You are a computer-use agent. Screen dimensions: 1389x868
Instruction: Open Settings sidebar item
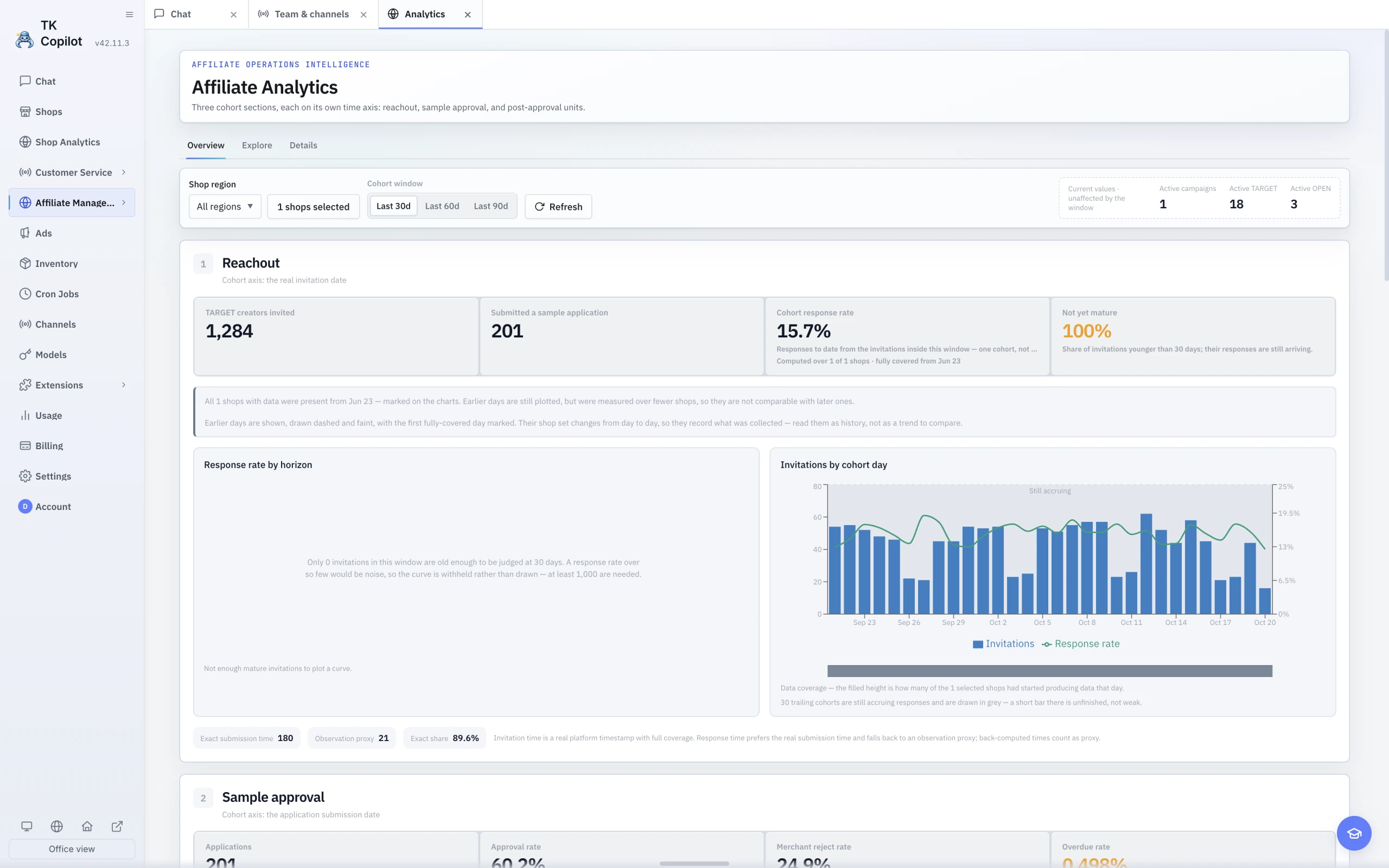pyautogui.click(x=72, y=476)
